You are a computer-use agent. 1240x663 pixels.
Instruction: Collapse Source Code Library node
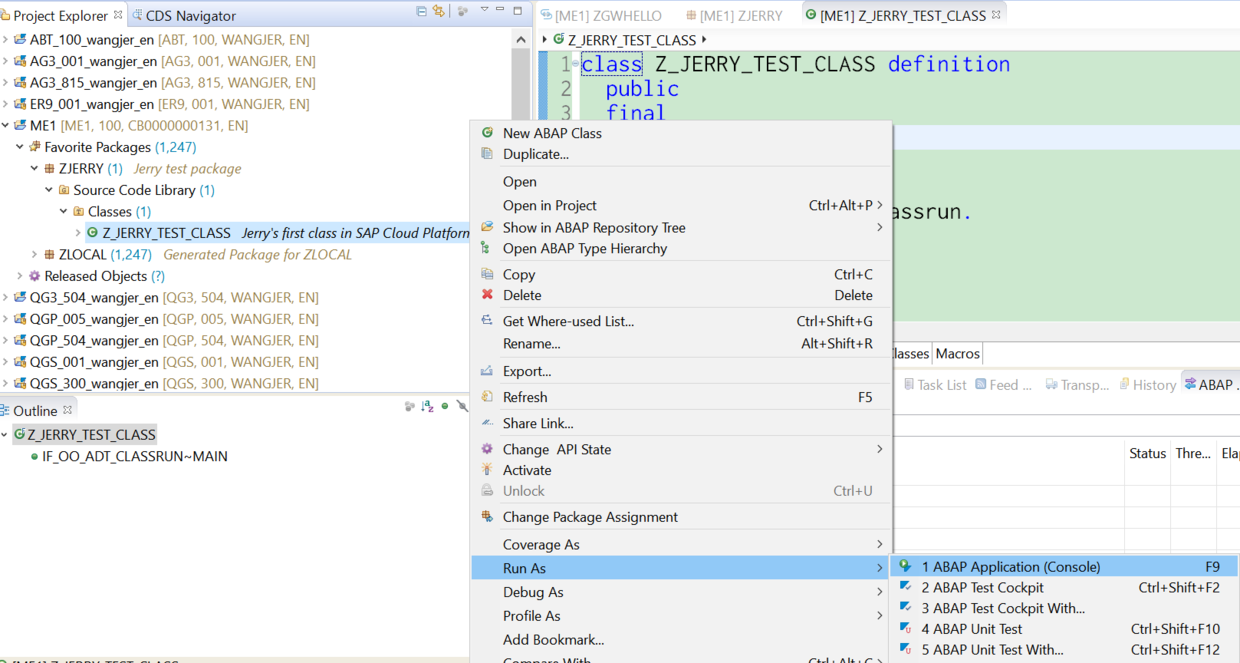point(49,190)
